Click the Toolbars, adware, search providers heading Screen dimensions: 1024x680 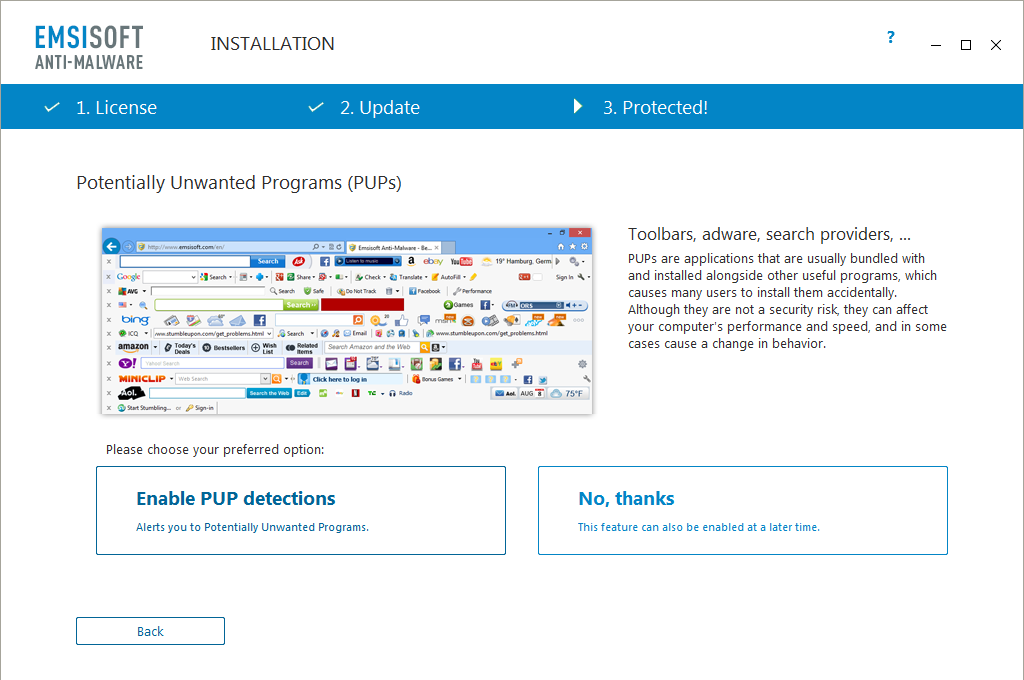pyautogui.click(x=769, y=235)
